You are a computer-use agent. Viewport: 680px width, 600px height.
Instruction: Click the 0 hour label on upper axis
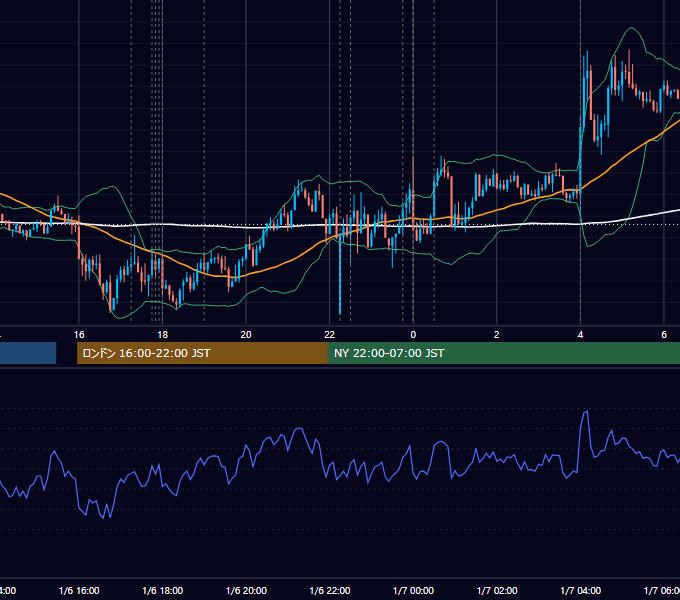pyautogui.click(x=413, y=335)
